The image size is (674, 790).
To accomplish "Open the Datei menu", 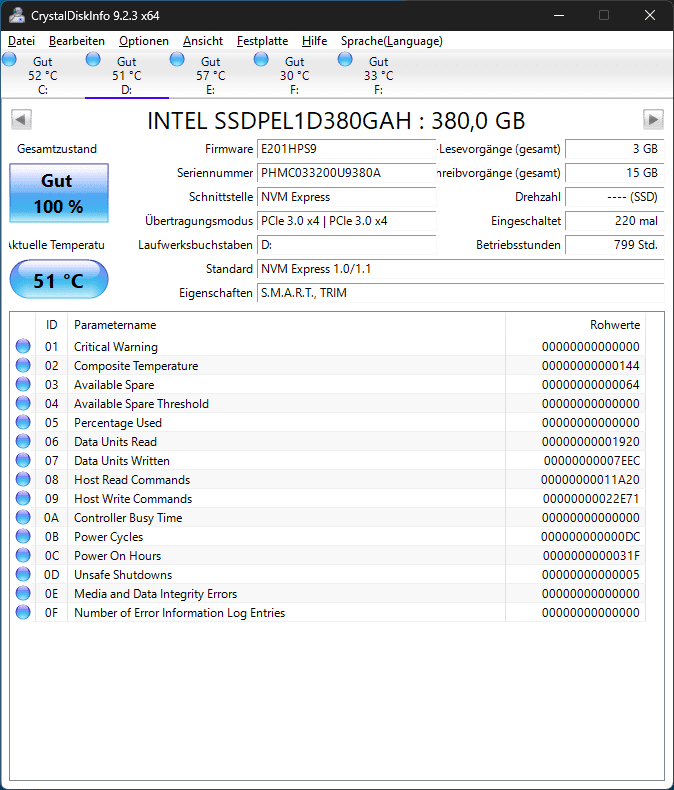I will [x=22, y=41].
